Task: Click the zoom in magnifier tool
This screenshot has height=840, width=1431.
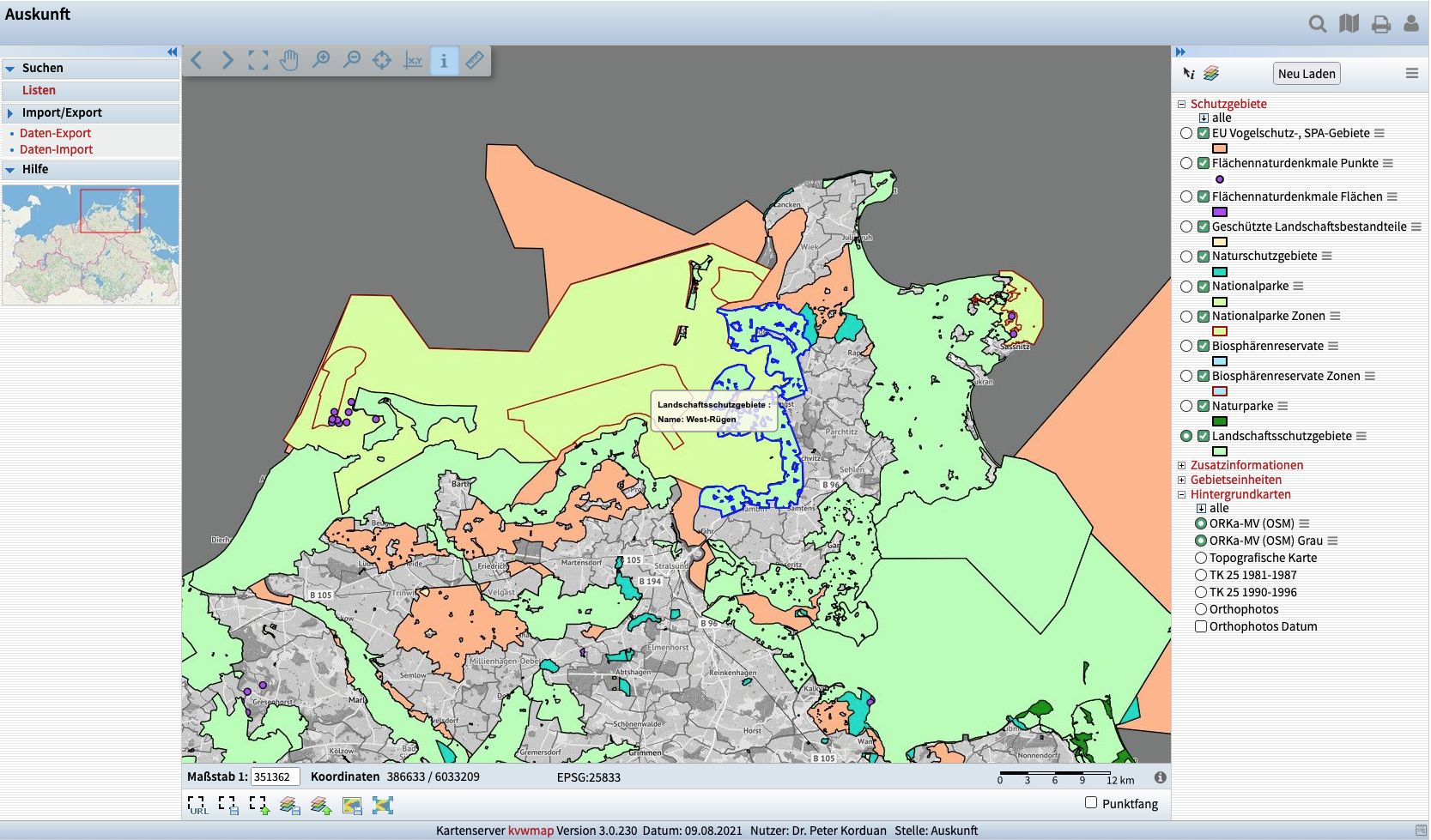Action: pos(320,60)
